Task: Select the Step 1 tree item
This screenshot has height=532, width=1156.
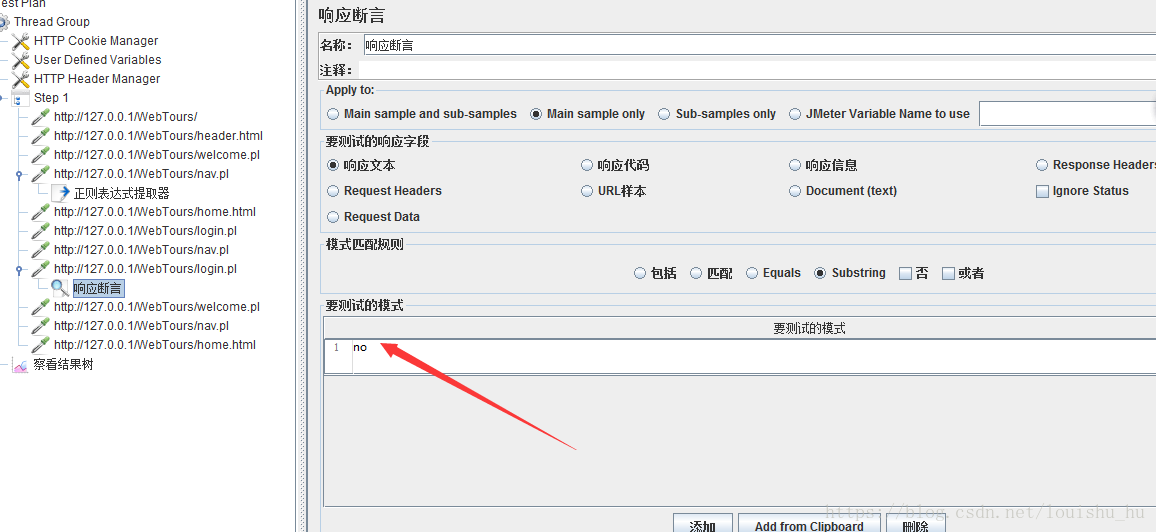Action: pos(51,98)
